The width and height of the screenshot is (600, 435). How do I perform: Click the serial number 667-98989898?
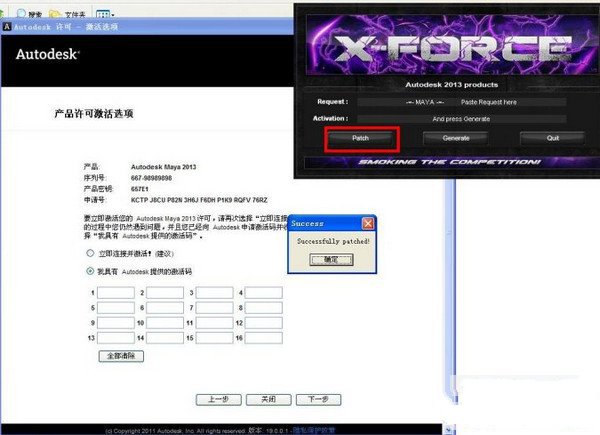(x=151, y=178)
